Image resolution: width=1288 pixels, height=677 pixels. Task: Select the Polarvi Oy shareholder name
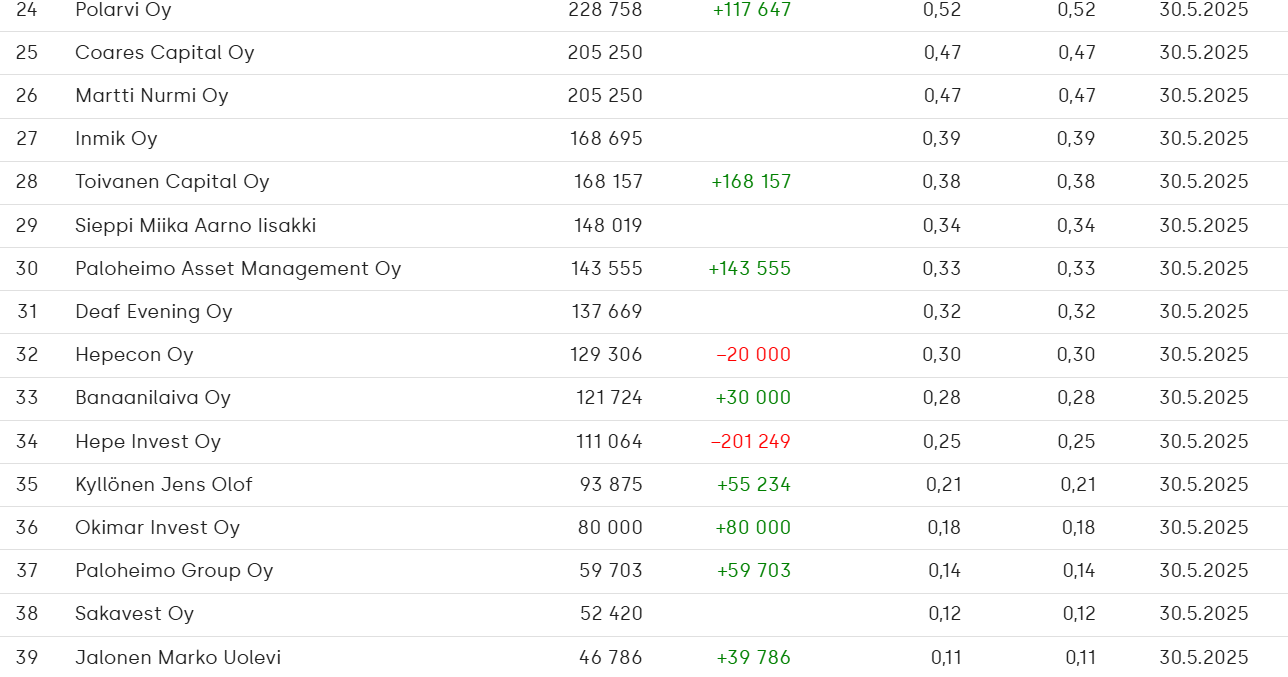123,10
